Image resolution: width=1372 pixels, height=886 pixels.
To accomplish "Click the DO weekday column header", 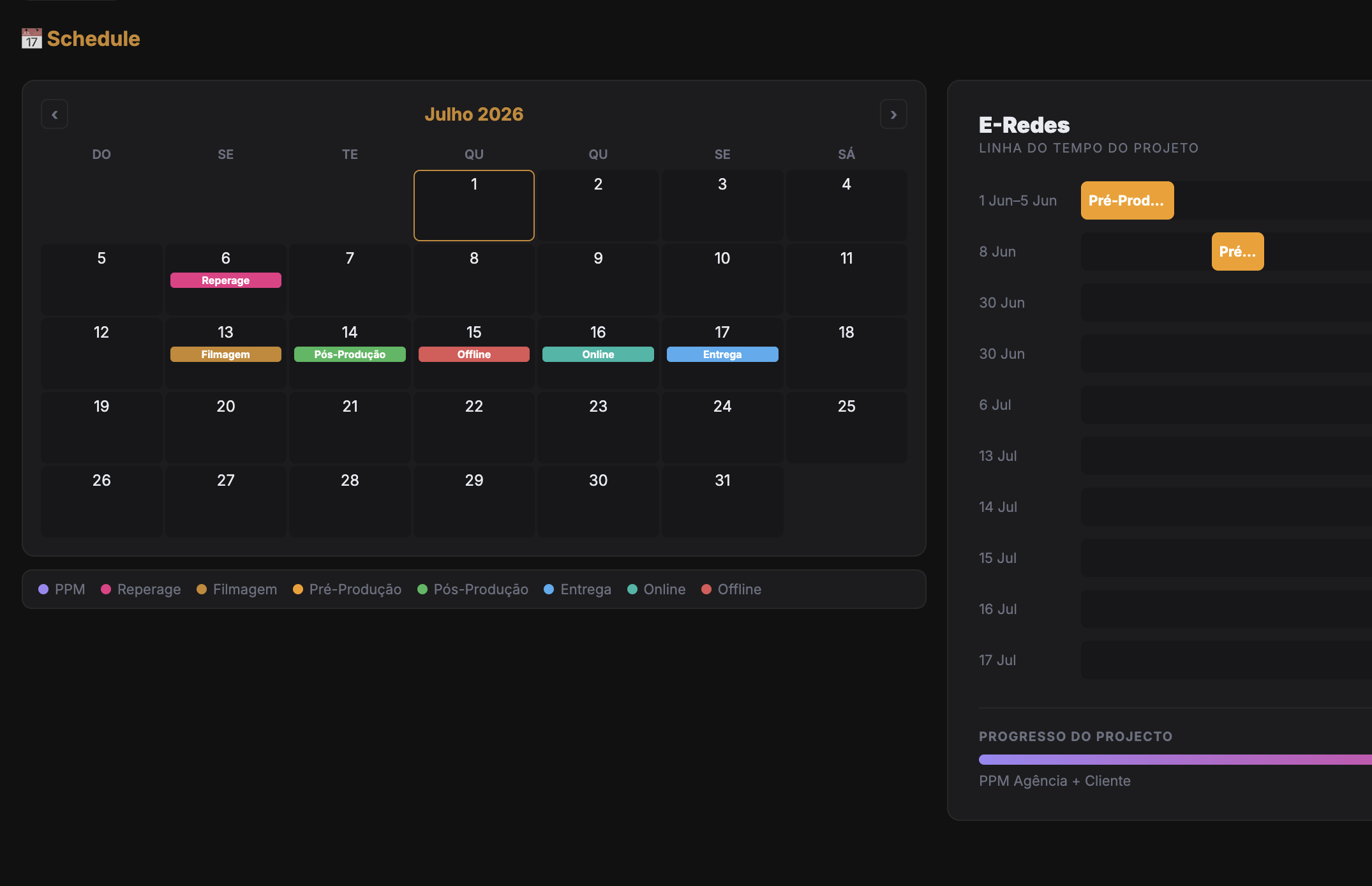I will (x=101, y=154).
